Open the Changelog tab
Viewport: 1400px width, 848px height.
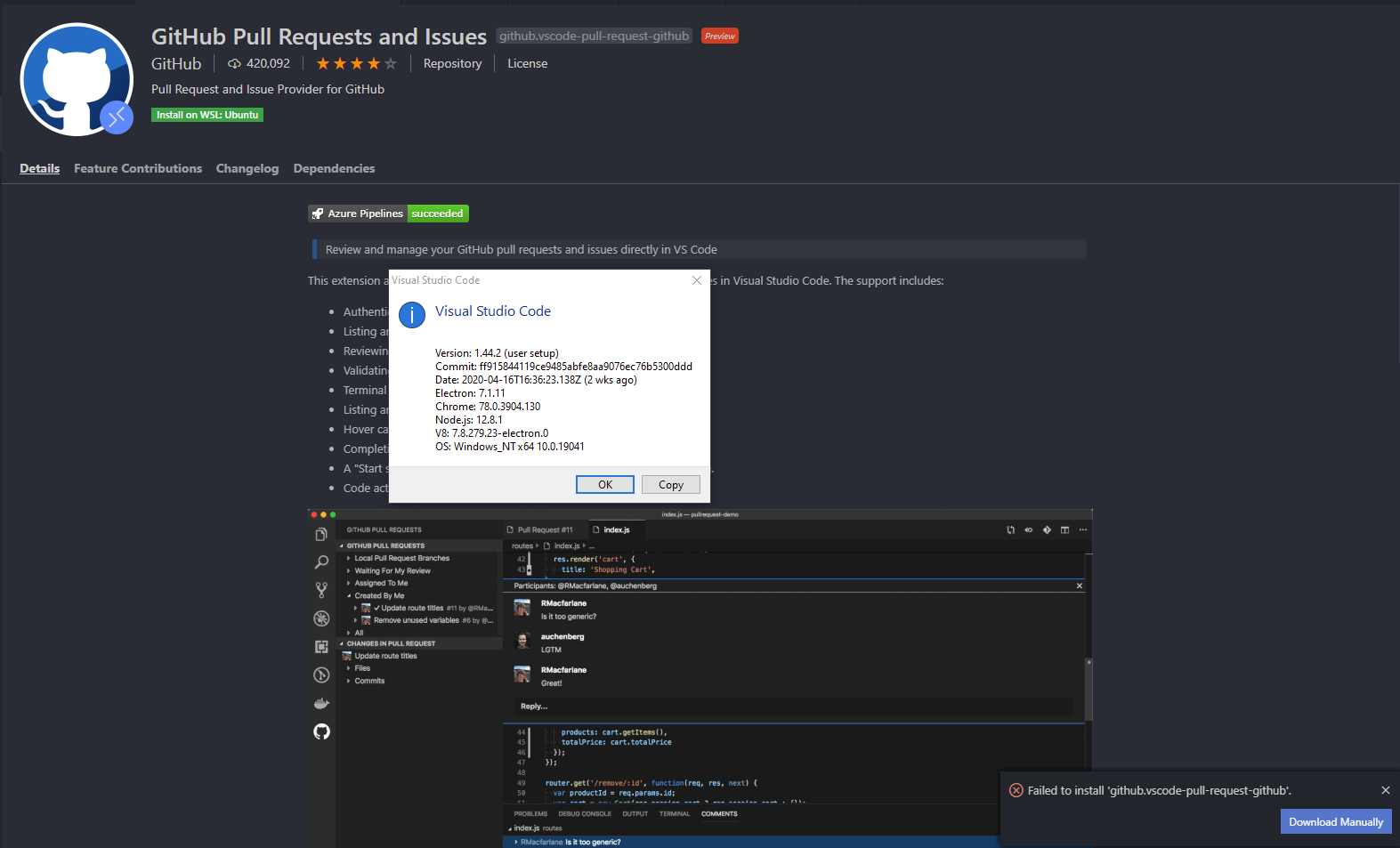247,168
